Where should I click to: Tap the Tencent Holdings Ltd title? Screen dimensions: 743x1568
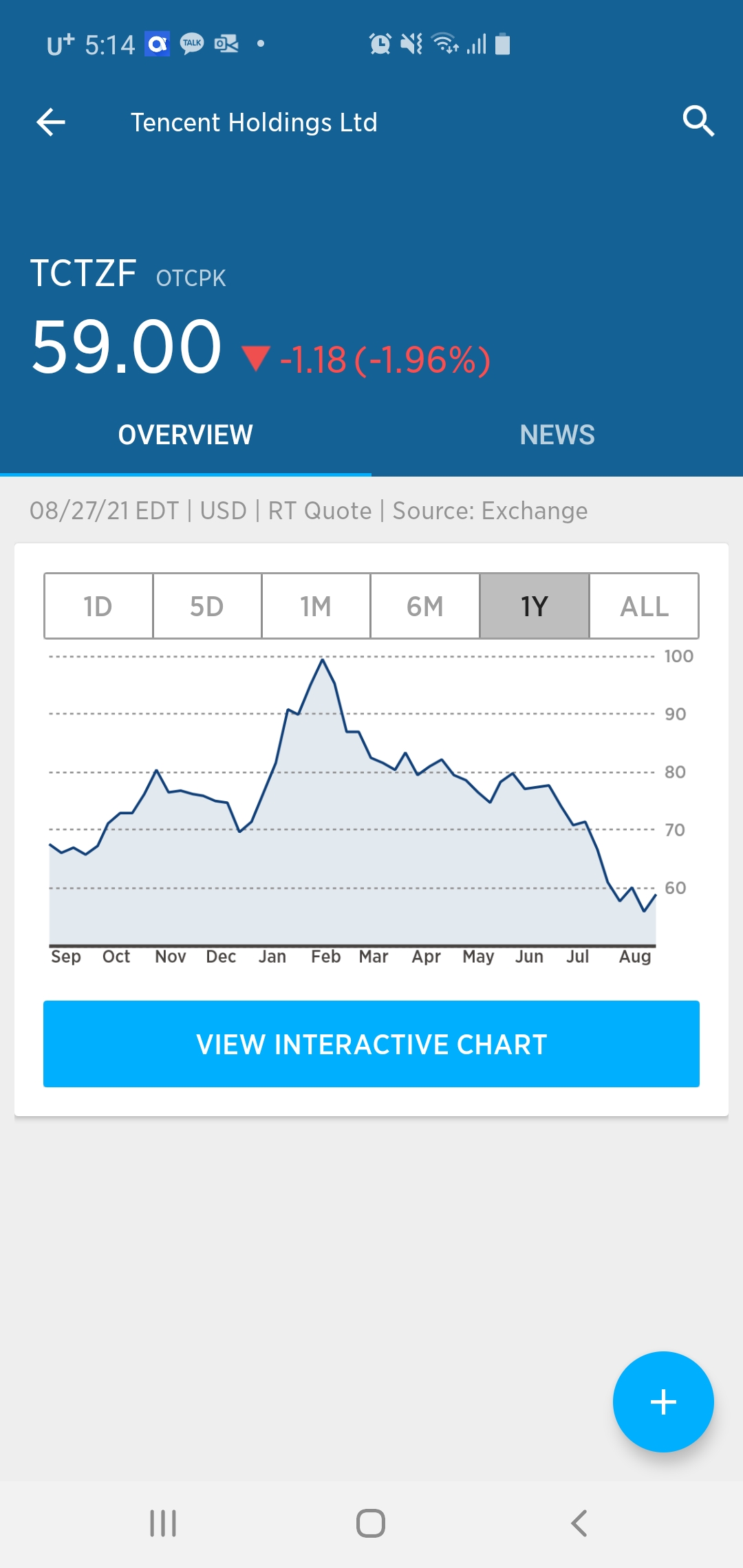[254, 122]
